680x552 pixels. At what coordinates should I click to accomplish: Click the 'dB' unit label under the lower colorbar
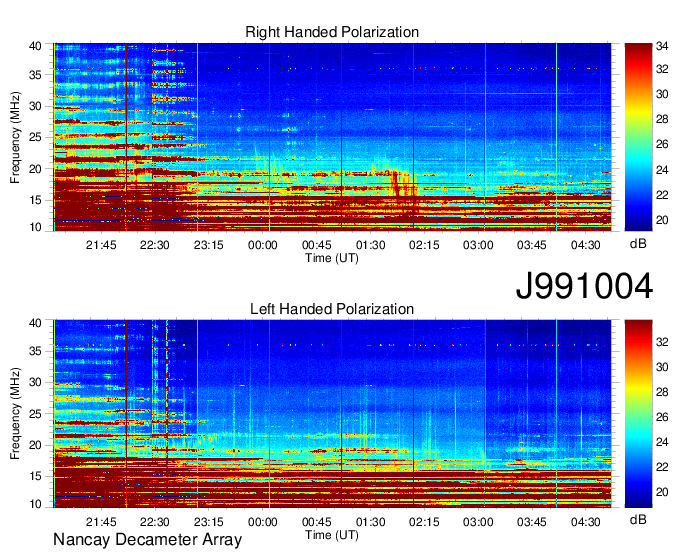click(638, 519)
